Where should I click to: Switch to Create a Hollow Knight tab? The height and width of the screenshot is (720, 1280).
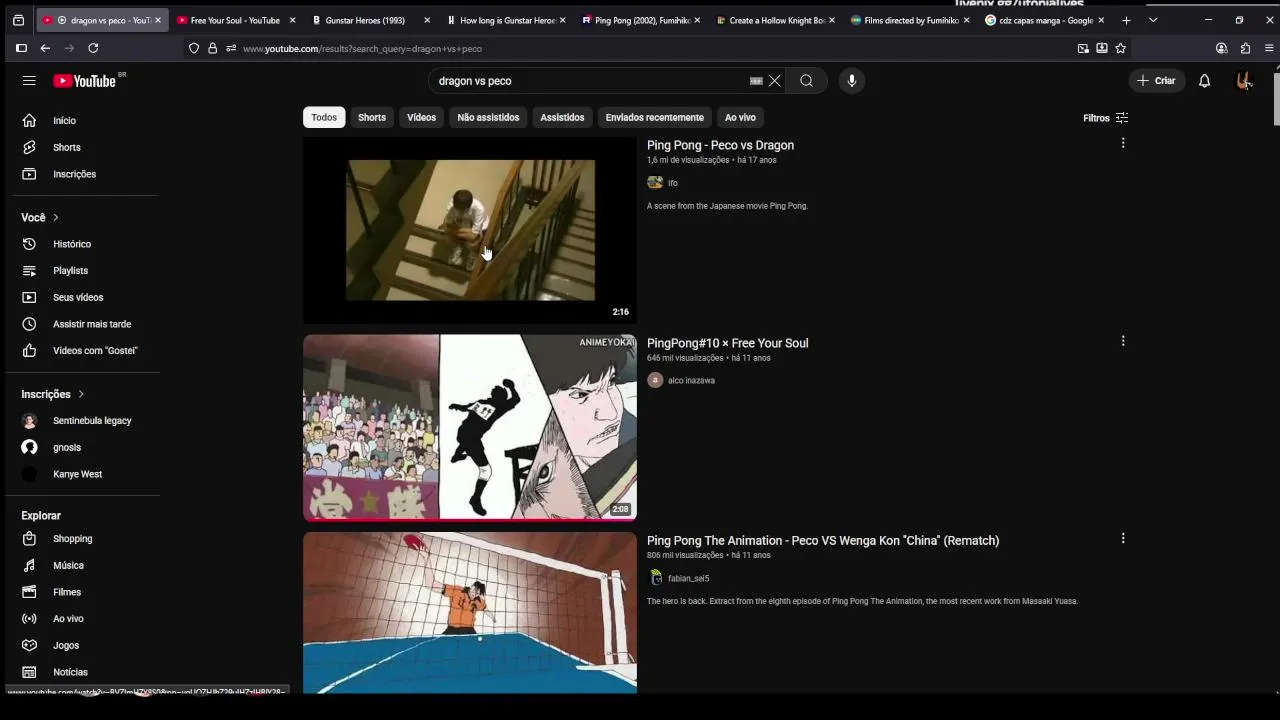[777, 20]
